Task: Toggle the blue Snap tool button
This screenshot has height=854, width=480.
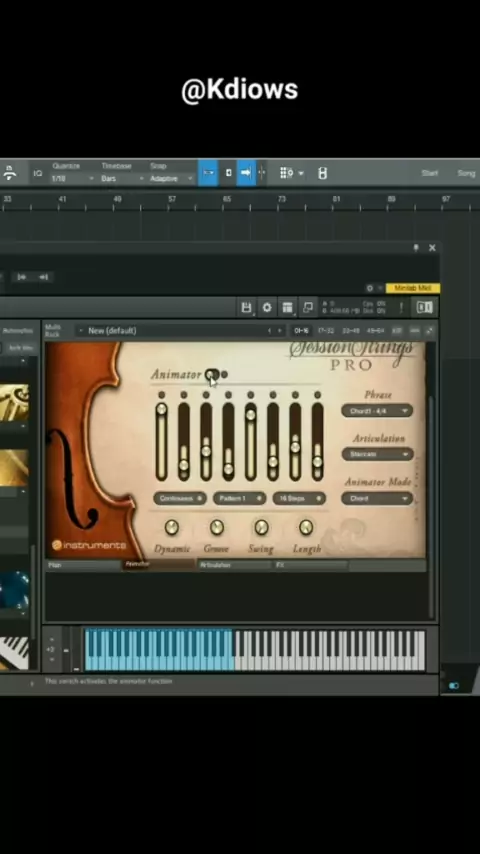Action: (x=208, y=173)
